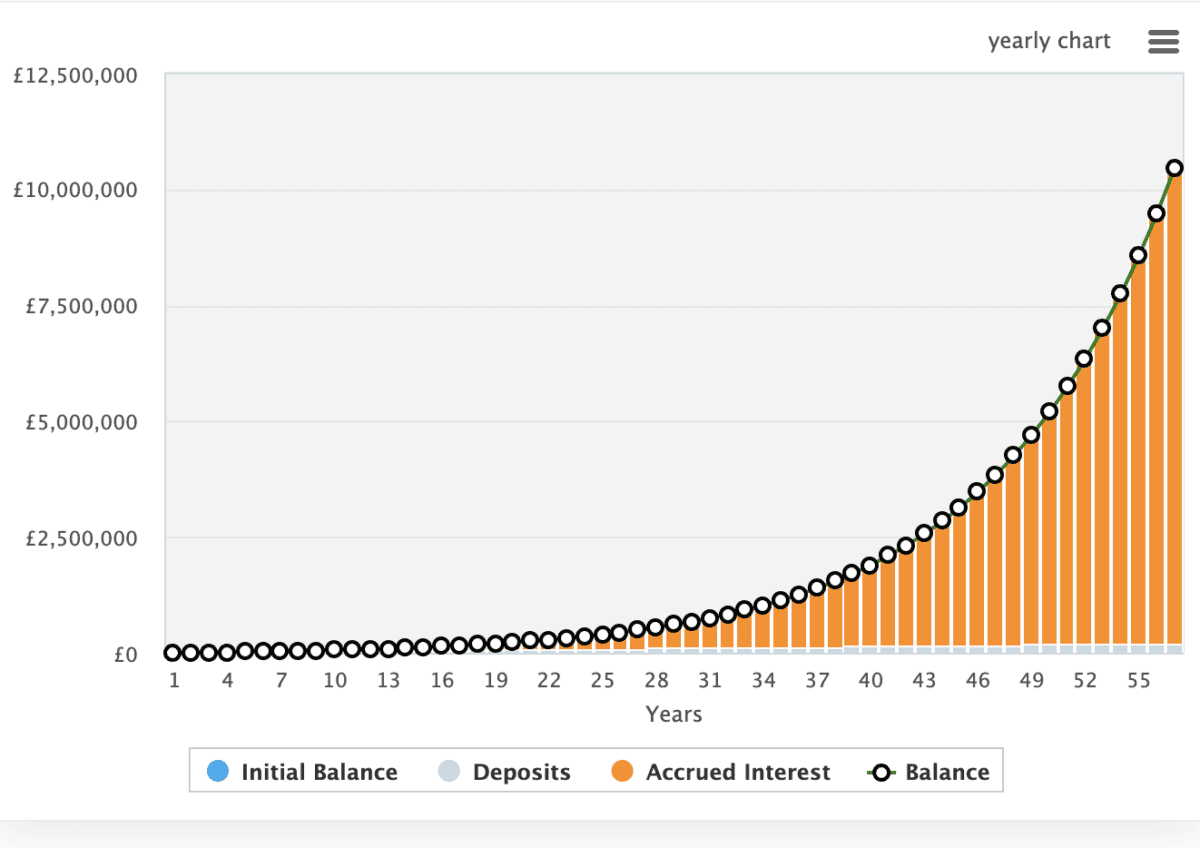Click the year 19 axis label
Viewport: 1200px width, 848px height.
click(495, 680)
